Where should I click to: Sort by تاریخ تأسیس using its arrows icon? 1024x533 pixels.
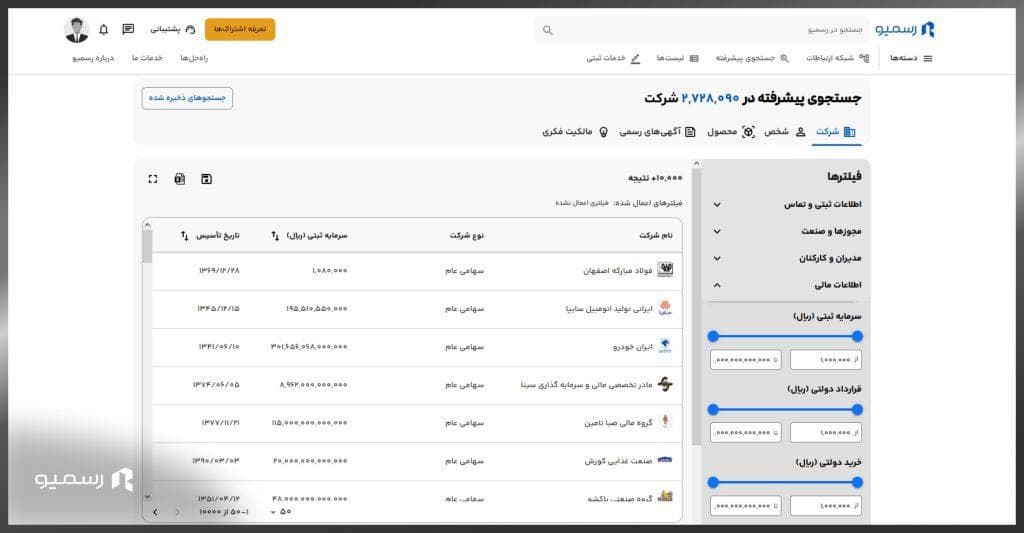(x=184, y=235)
